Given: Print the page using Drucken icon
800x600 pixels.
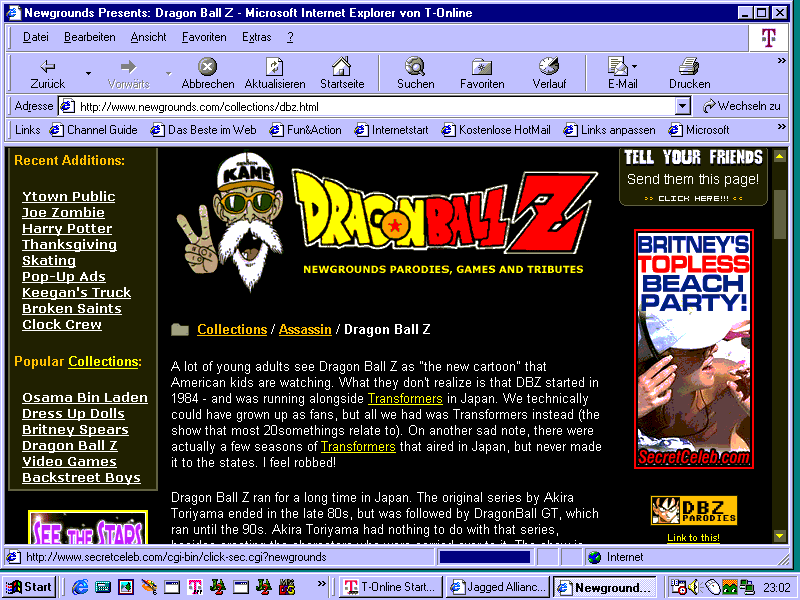Looking at the screenshot, I should [689, 67].
